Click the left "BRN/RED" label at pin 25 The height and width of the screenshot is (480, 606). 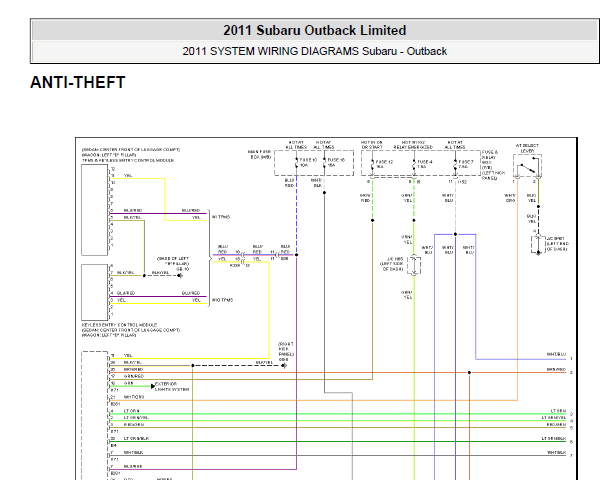(x=133, y=369)
